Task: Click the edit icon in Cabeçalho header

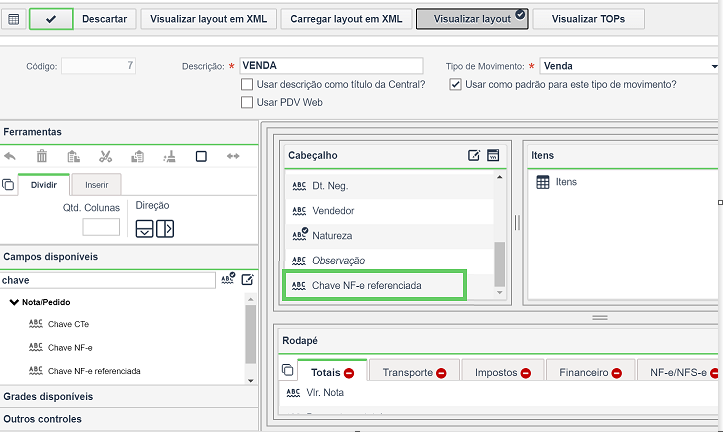Action: pos(474,155)
